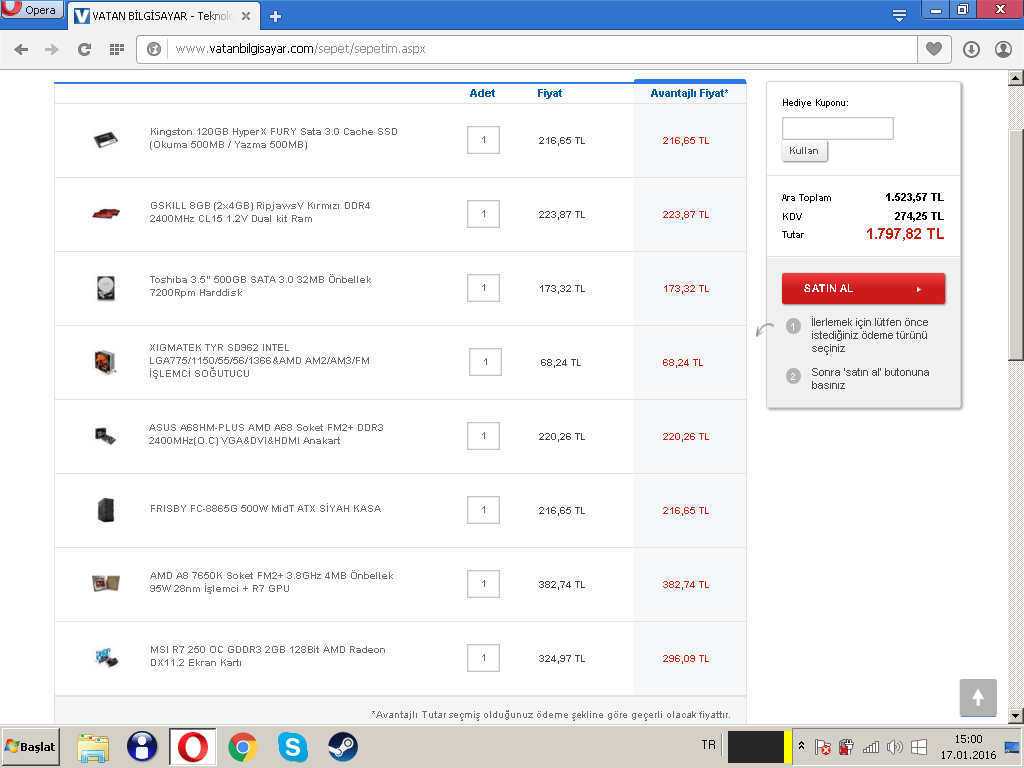Click the network signal tray icon

(871, 746)
